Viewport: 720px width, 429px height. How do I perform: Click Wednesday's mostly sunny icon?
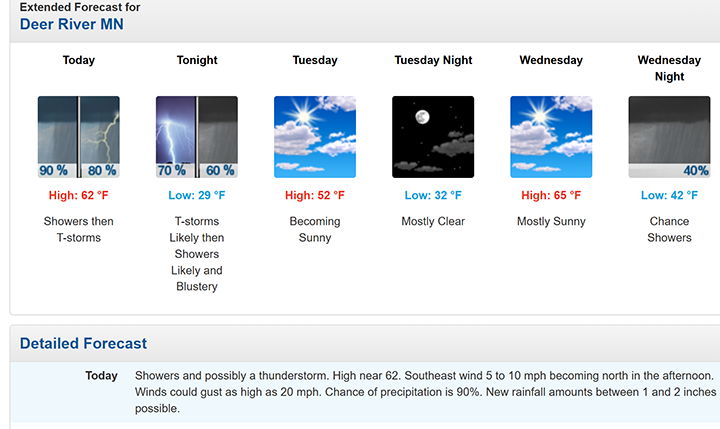tap(551, 137)
